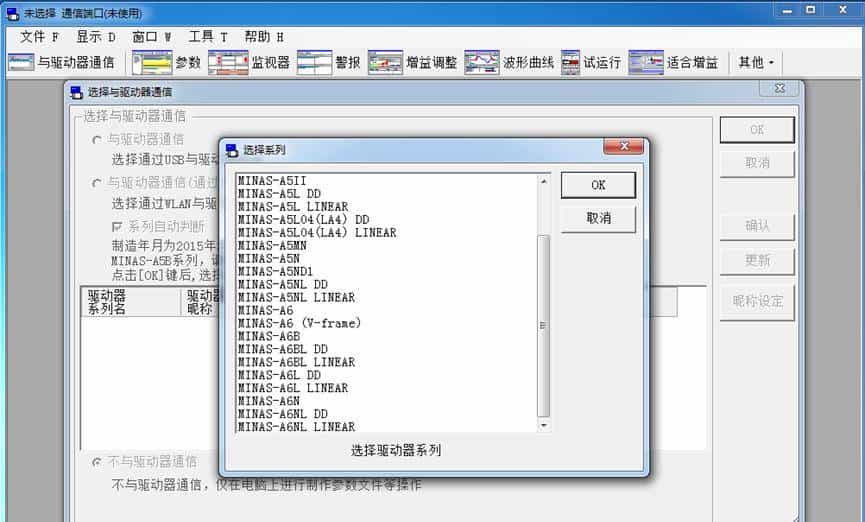Select the 与驱动器通信 WLAN radio button
Image resolution: width=865 pixels, height=522 pixels.
[x=97, y=183]
